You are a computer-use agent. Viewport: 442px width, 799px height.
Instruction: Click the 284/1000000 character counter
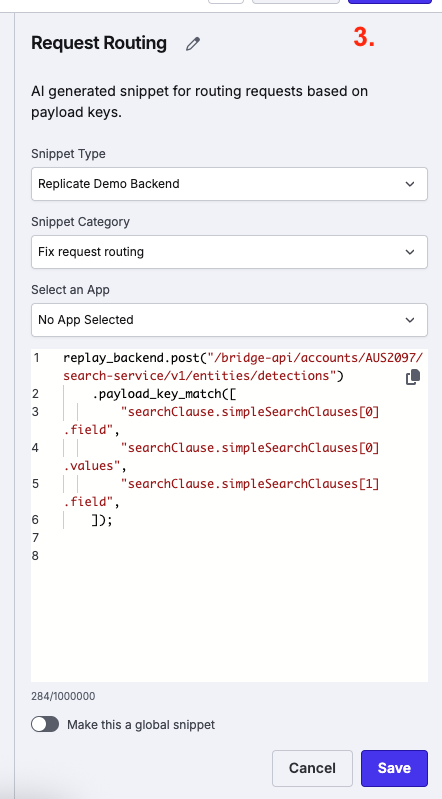(x=63, y=696)
